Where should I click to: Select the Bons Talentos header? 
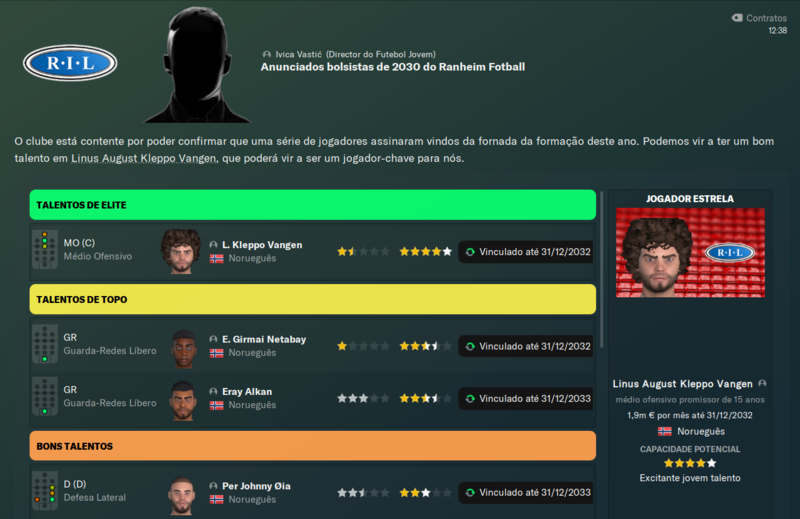(313, 446)
